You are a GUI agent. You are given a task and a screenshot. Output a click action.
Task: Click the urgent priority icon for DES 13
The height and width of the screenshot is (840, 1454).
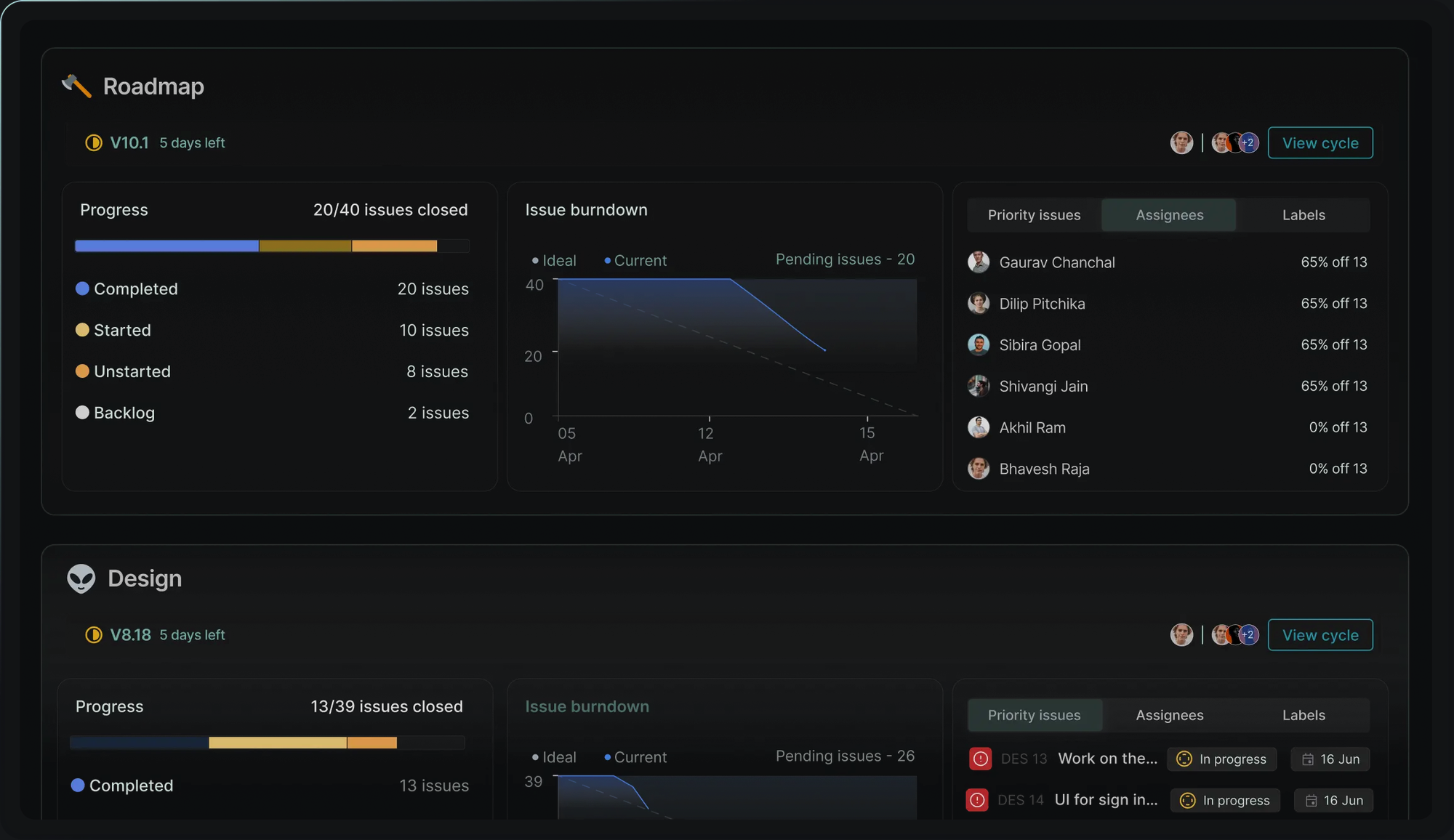pos(981,759)
